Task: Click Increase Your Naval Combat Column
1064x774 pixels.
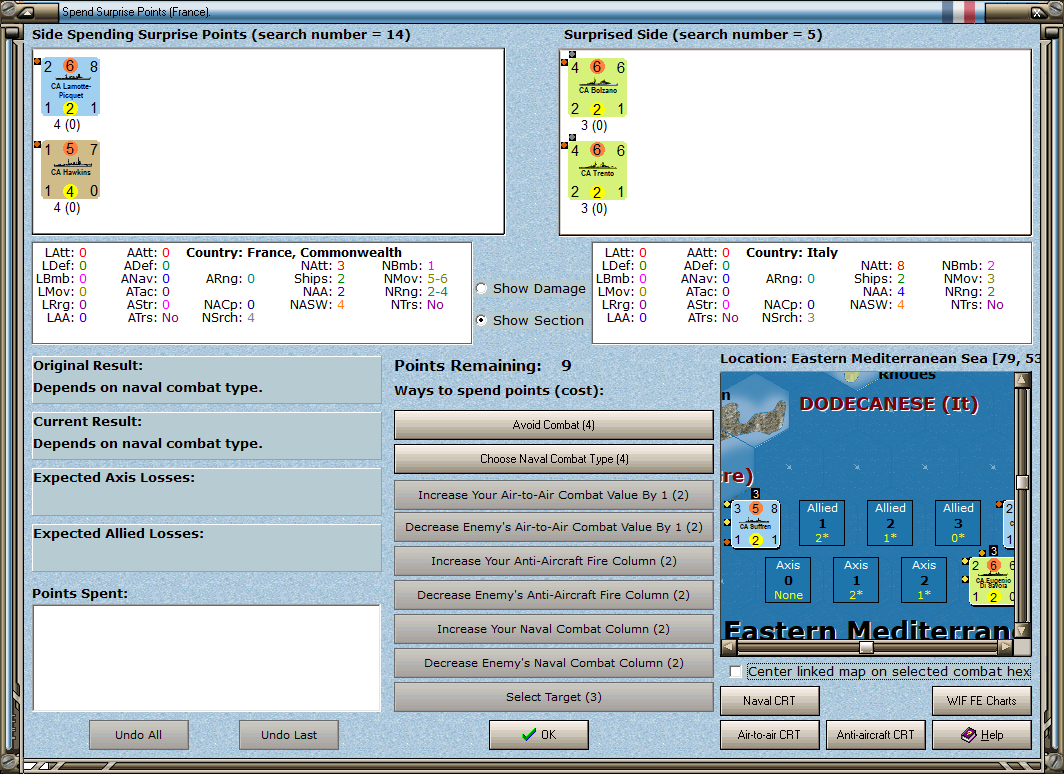Action: [x=554, y=629]
